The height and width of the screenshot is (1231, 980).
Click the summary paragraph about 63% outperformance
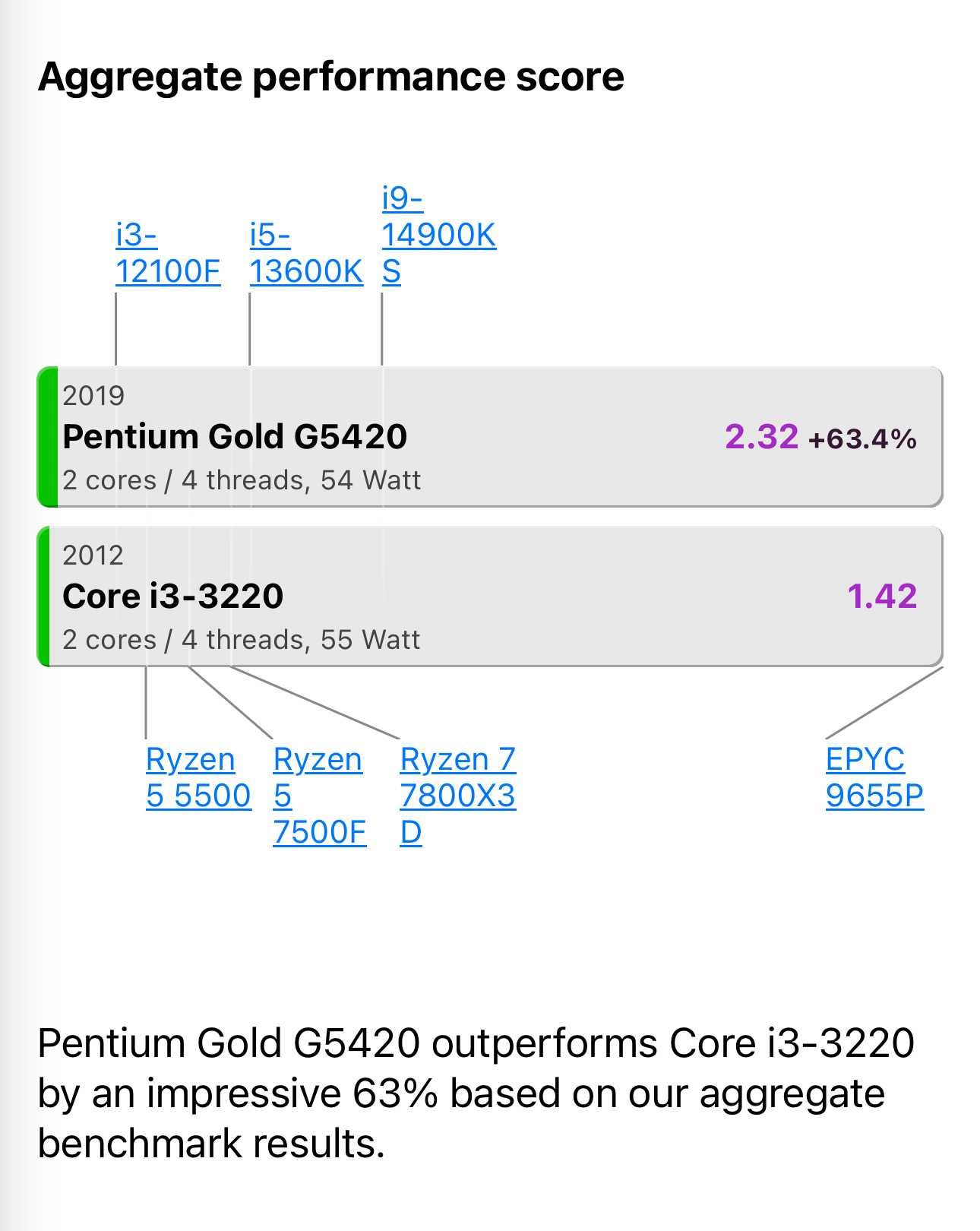pyautogui.click(x=476, y=1093)
